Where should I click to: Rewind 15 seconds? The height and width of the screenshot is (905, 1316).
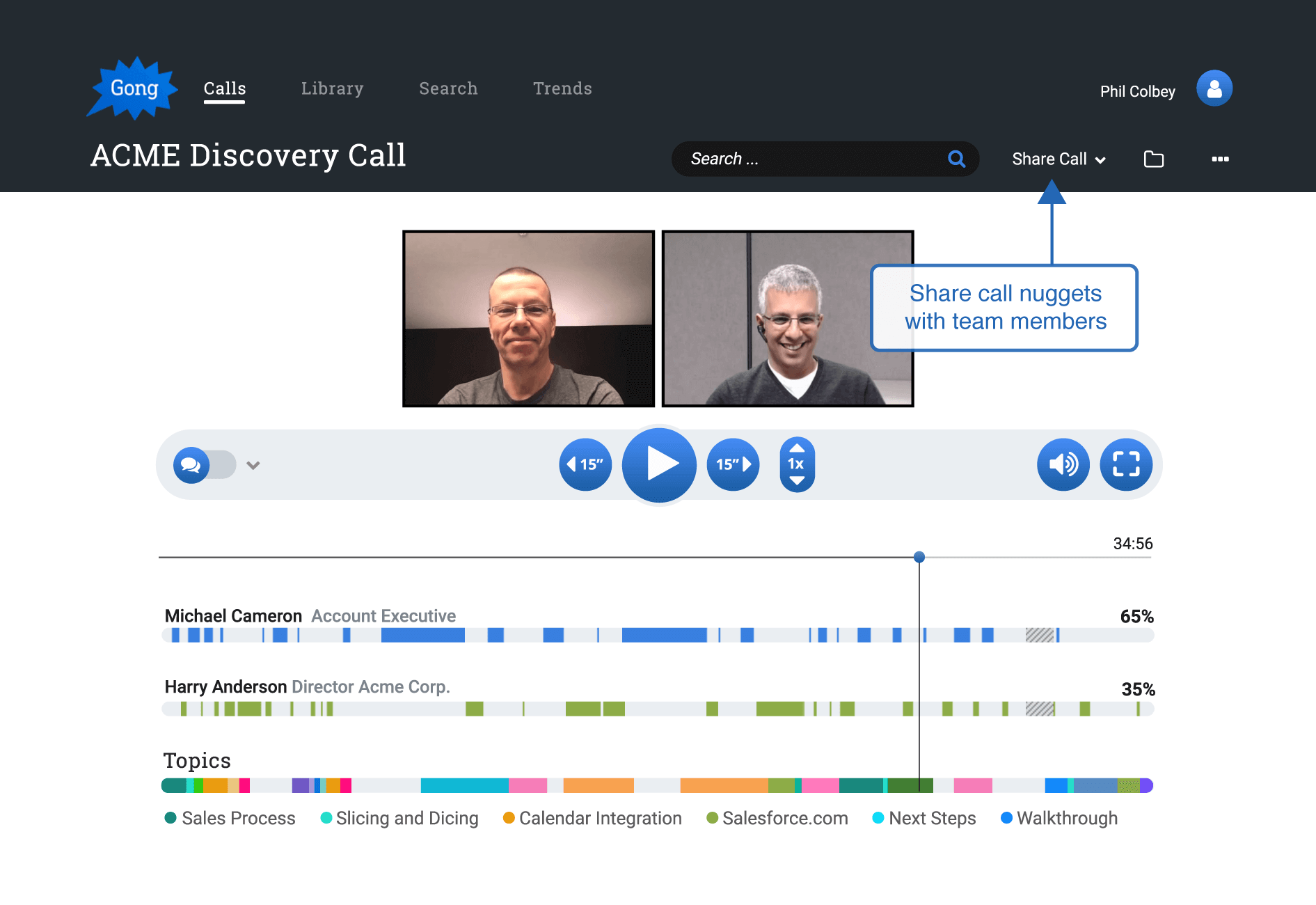[x=585, y=464]
